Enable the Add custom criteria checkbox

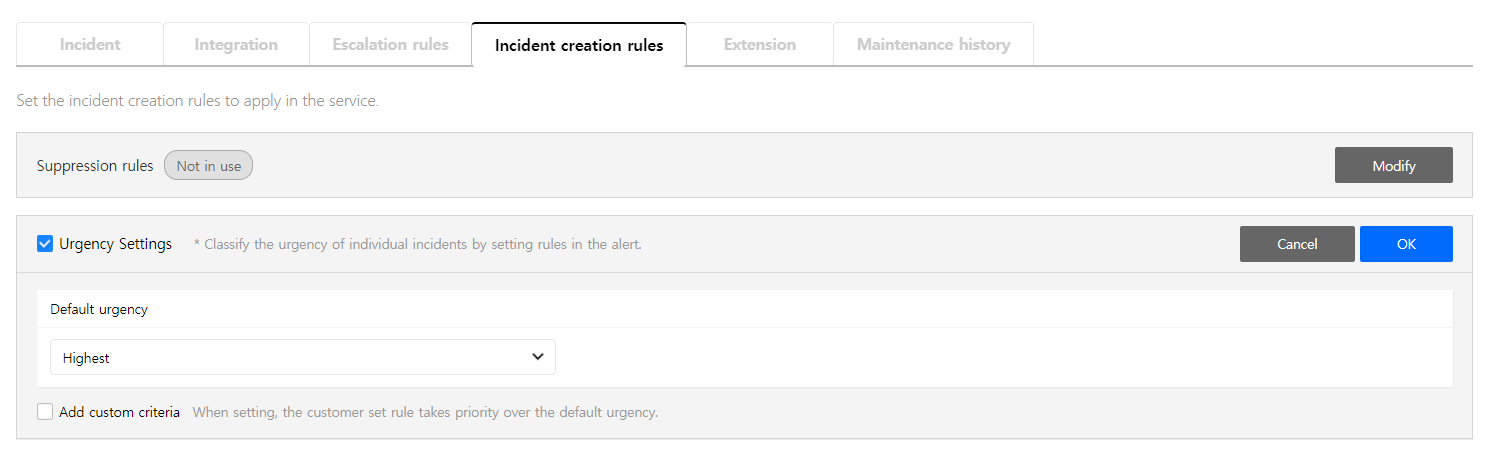(45, 412)
